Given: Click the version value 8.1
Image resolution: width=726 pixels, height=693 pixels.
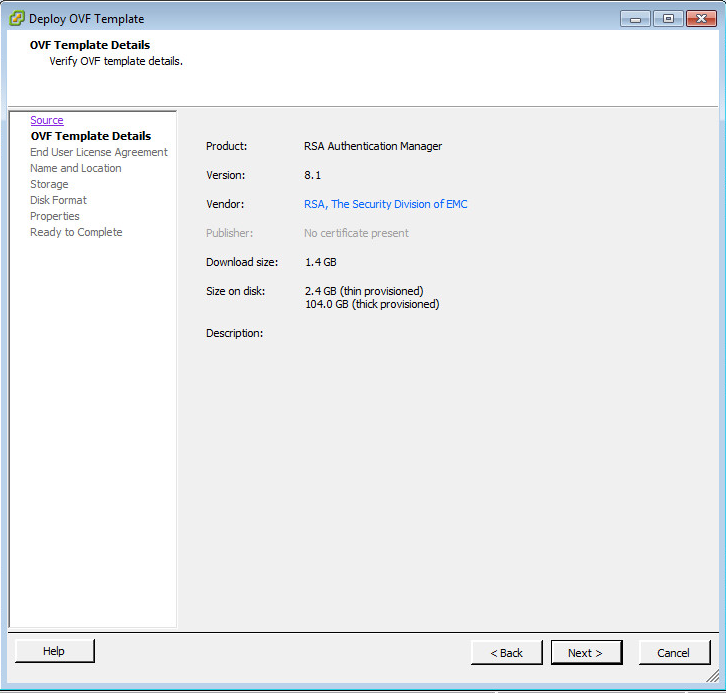Looking at the screenshot, I should coord(313,175).
